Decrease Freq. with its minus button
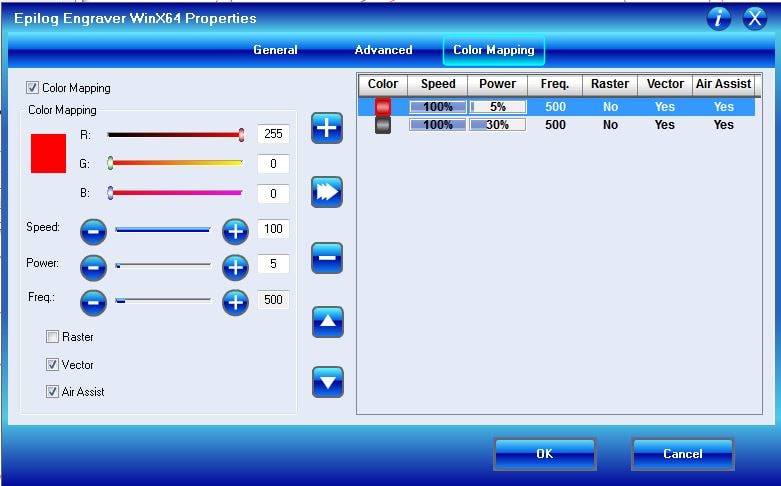The width and height of the screenshot is (781, 486). pos(93,302)
